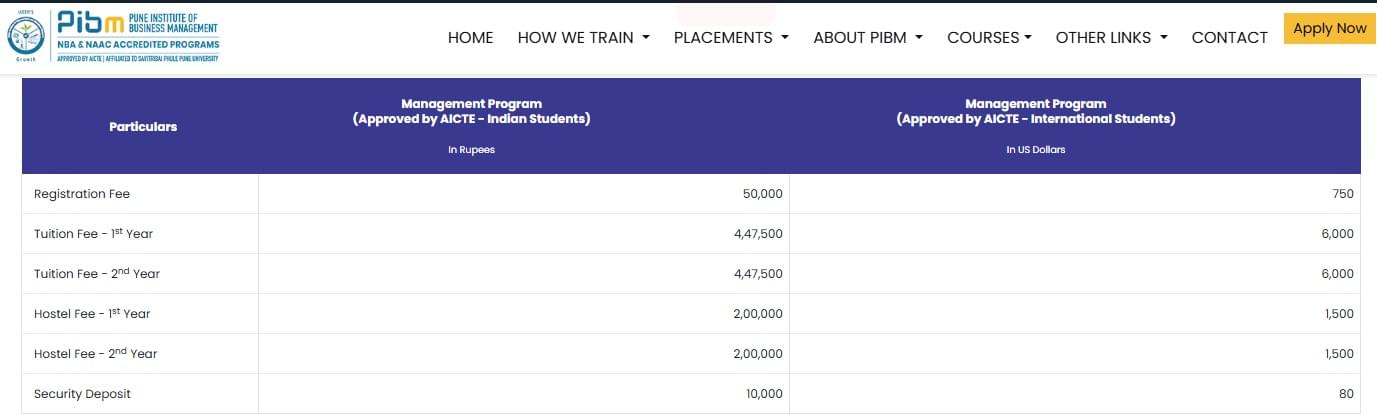Open the COURSES dropdown
The width and height of the screenshot is (1377, 415).
(x=989, y=37)
